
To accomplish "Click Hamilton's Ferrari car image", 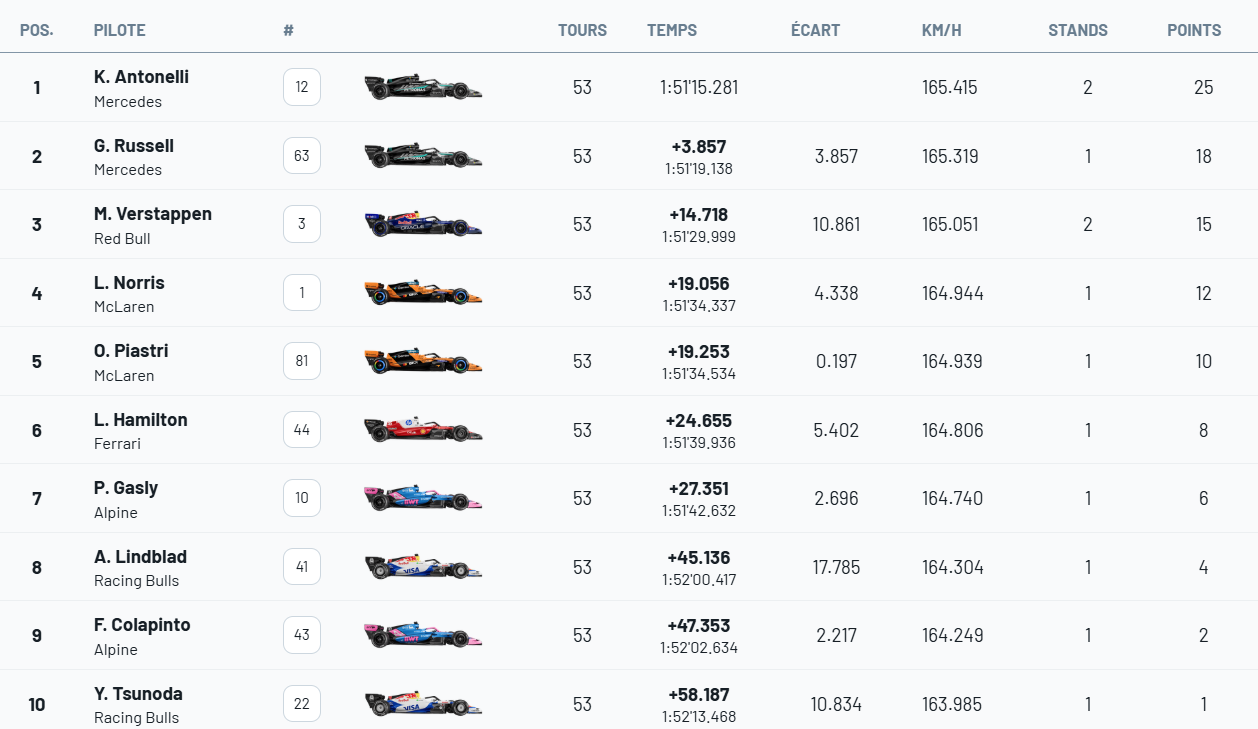I will 423,430.
